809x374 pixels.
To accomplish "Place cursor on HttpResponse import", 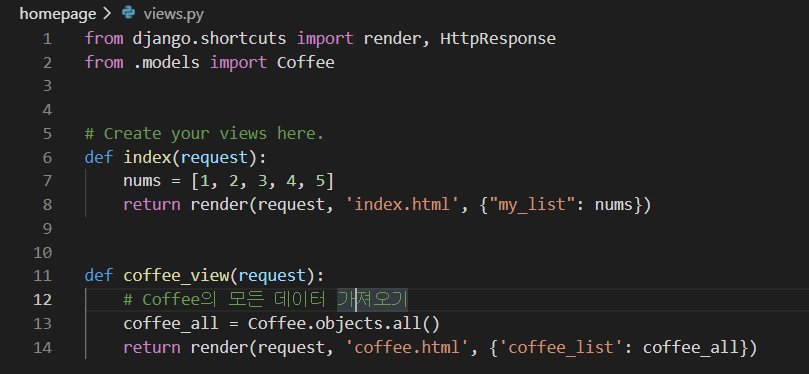I will (498, 39).
